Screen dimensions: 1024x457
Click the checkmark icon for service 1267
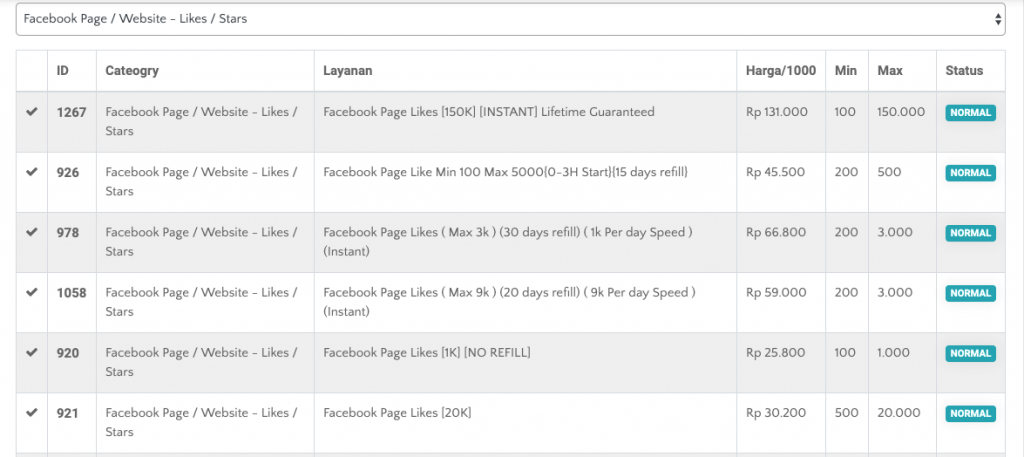click(32, 112)
